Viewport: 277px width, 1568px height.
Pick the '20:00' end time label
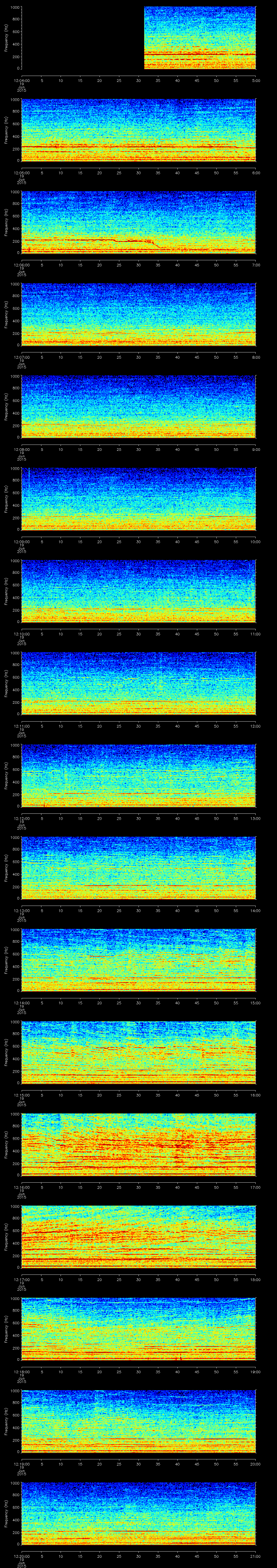[255, 1464]
